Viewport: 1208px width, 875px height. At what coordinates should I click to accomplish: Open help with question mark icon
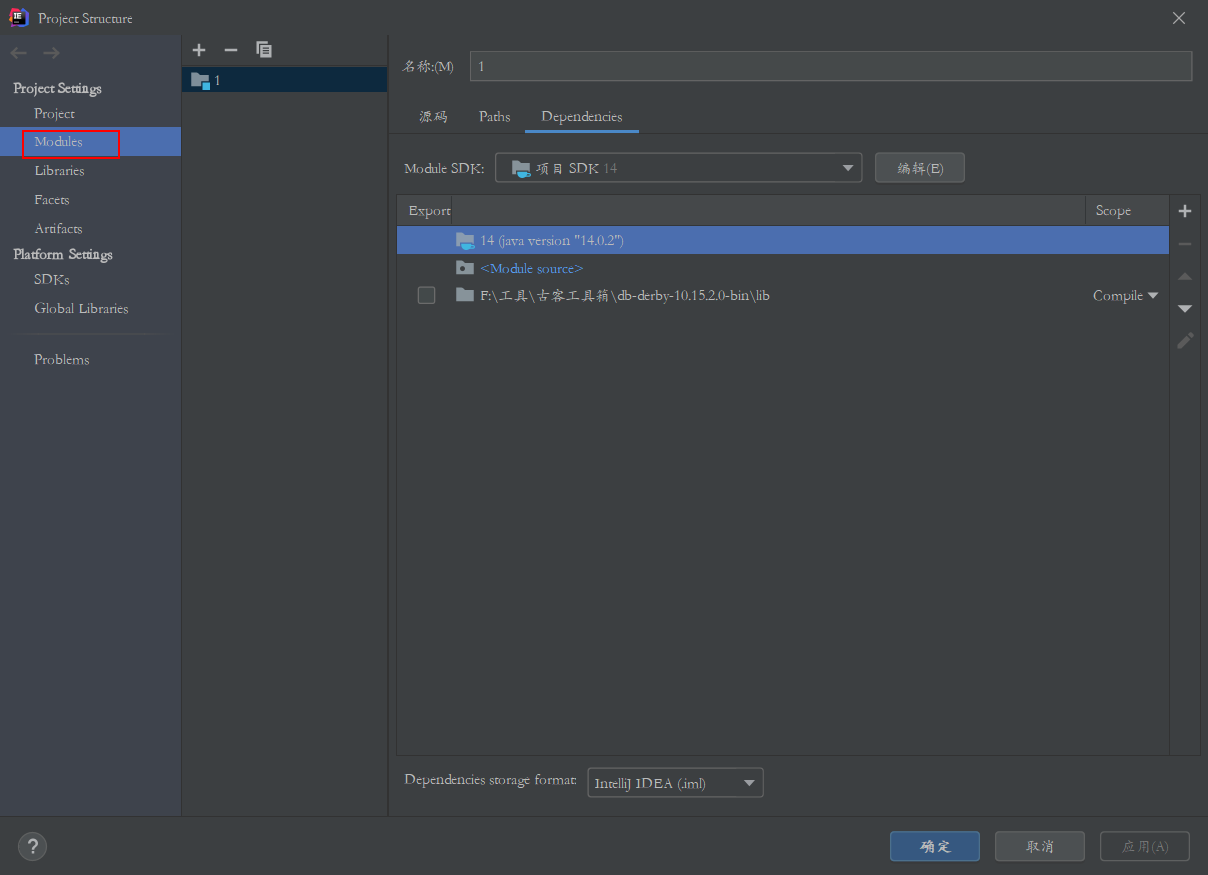(x=32, y=846)
